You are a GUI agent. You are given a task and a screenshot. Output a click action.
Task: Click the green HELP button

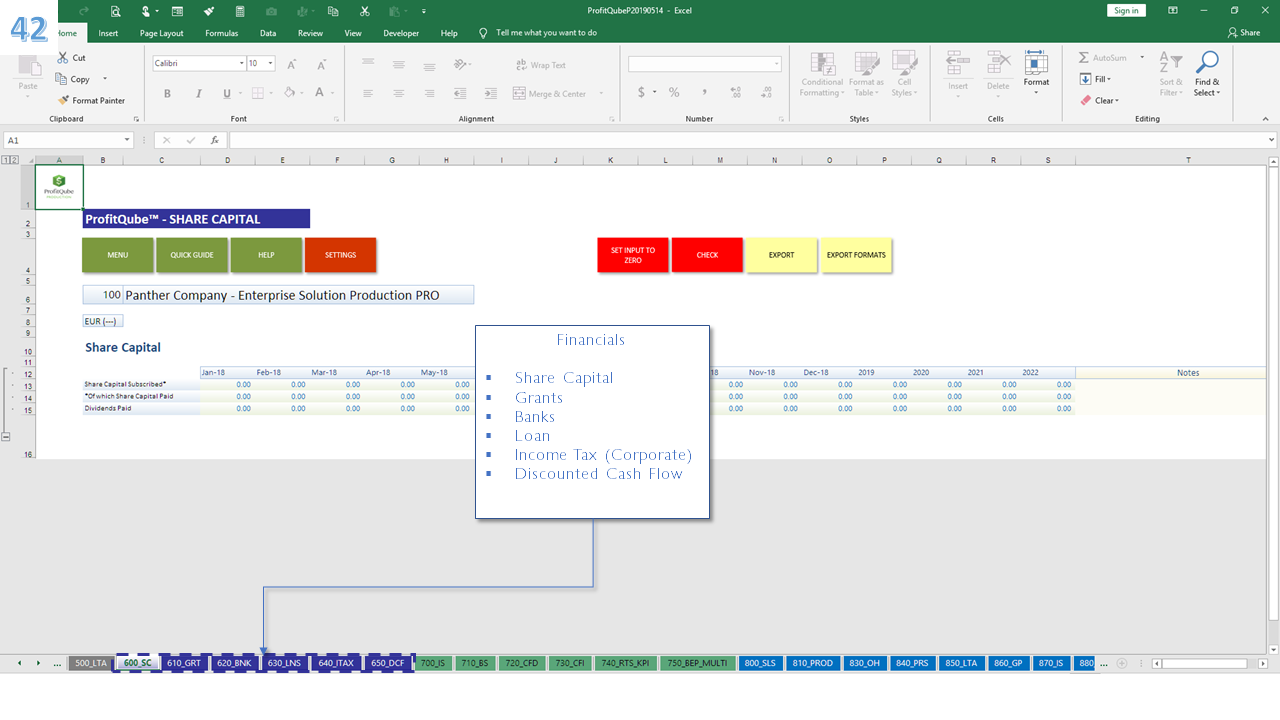click(266, 255)
